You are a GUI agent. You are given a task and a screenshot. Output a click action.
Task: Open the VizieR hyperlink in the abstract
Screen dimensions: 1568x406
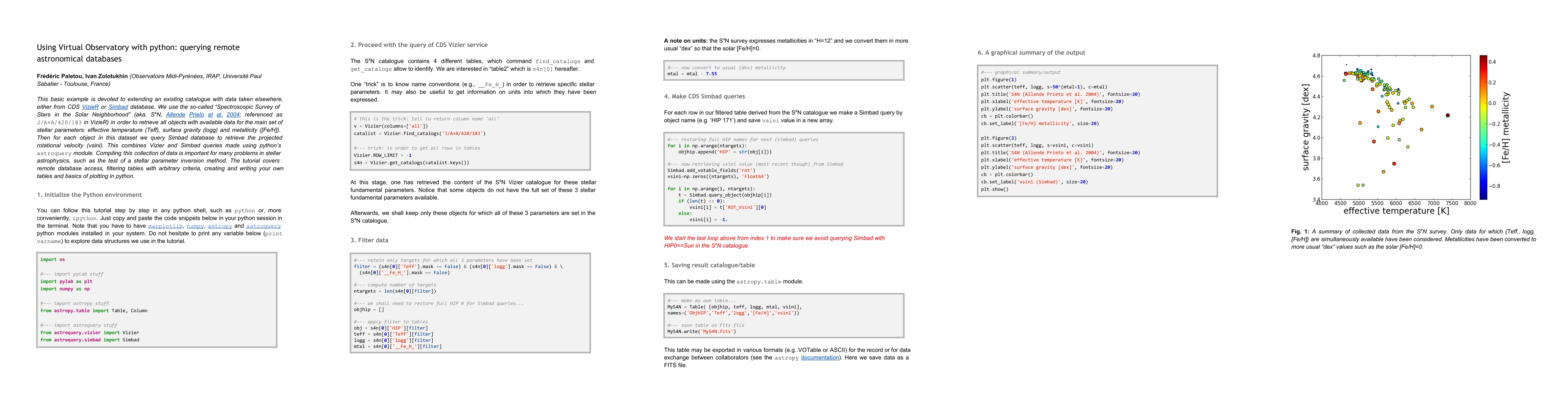(90, 107)
